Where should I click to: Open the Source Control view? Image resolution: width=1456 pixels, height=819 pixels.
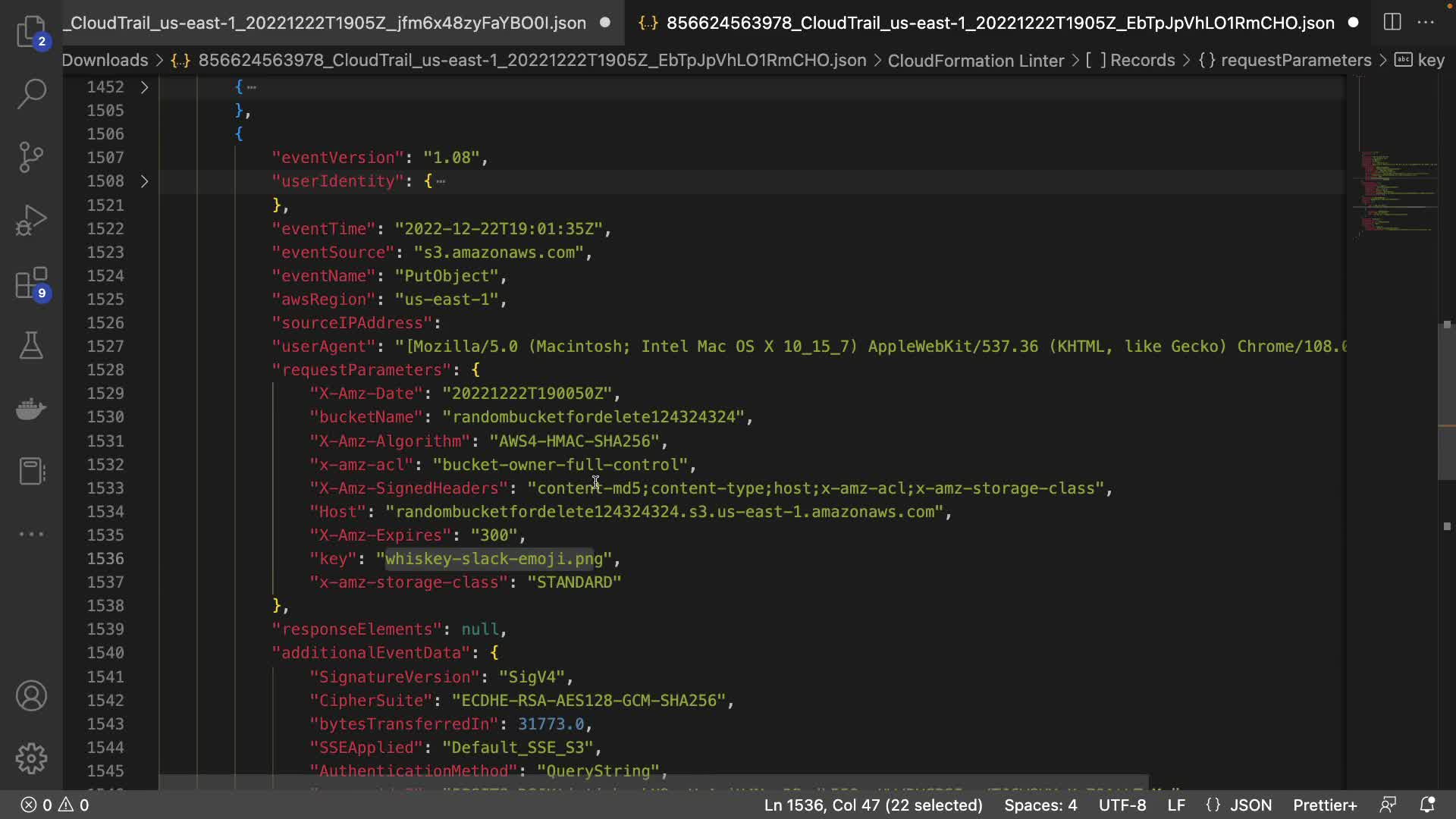[31, 157]
